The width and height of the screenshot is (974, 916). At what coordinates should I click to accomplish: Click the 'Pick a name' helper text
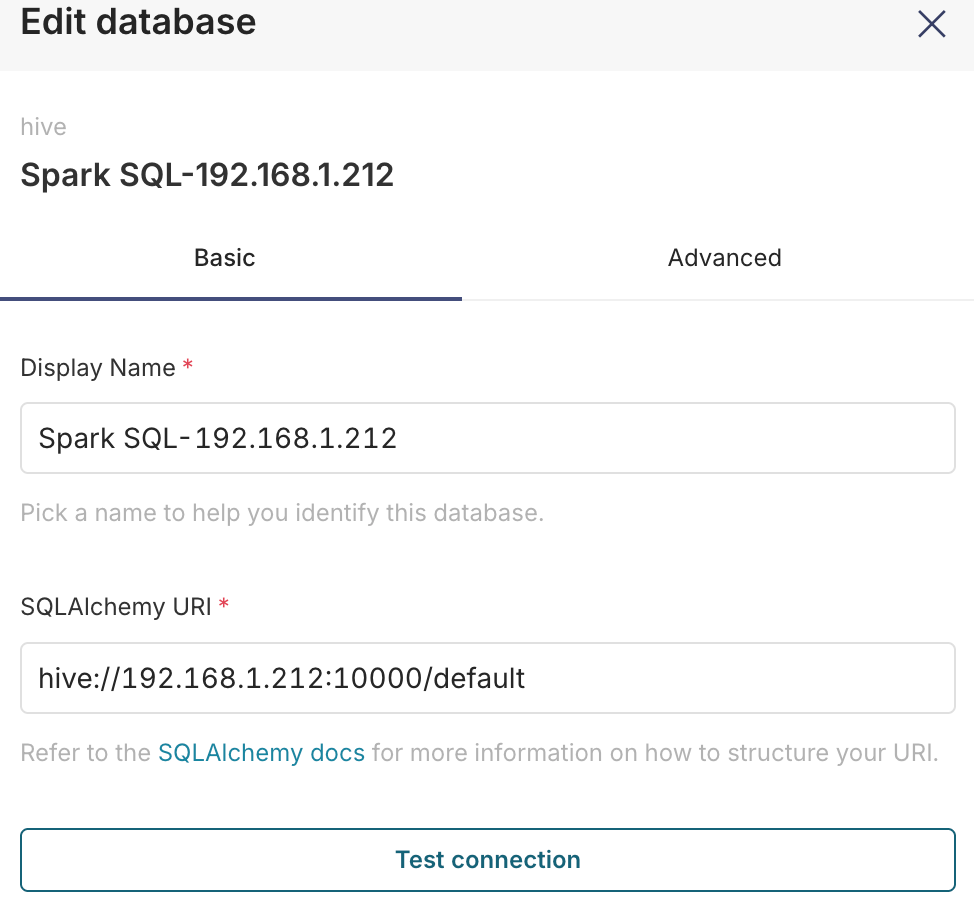[282, 514]
